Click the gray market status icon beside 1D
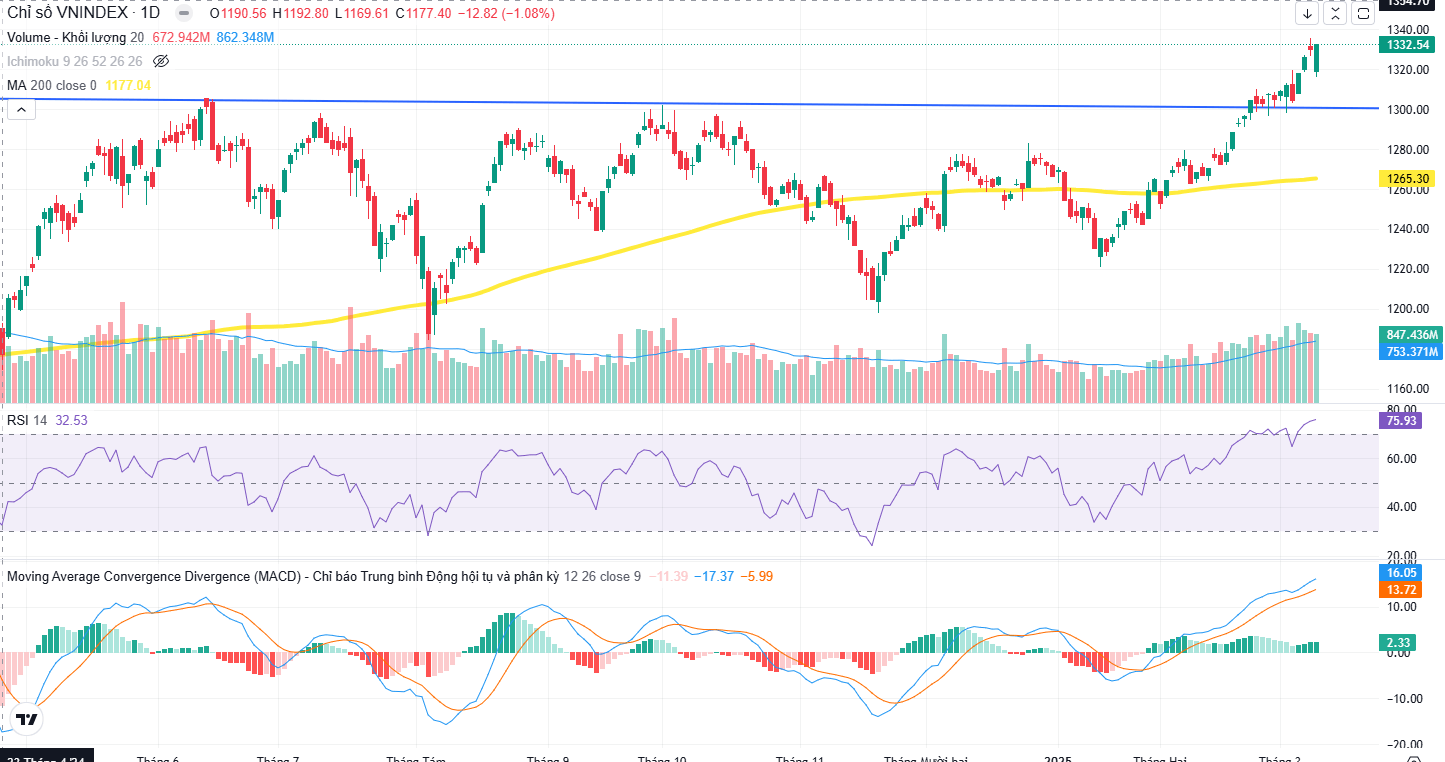This screenshot has width=1445, height=762. (x=184, y=14)
